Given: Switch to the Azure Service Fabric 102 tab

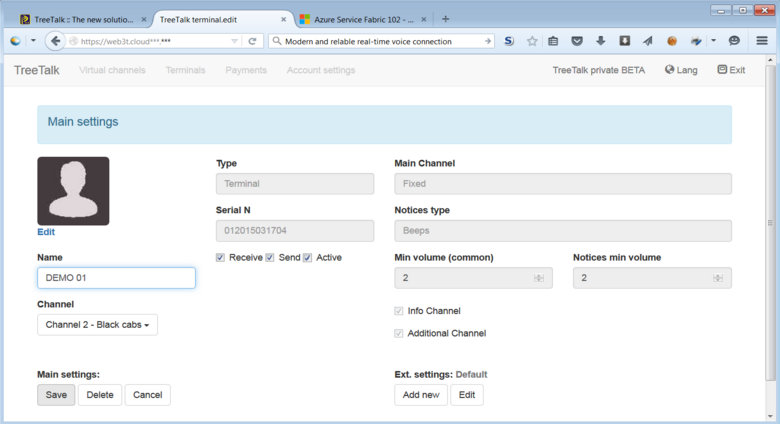Looking at the screenshot, I should point(363,19).
